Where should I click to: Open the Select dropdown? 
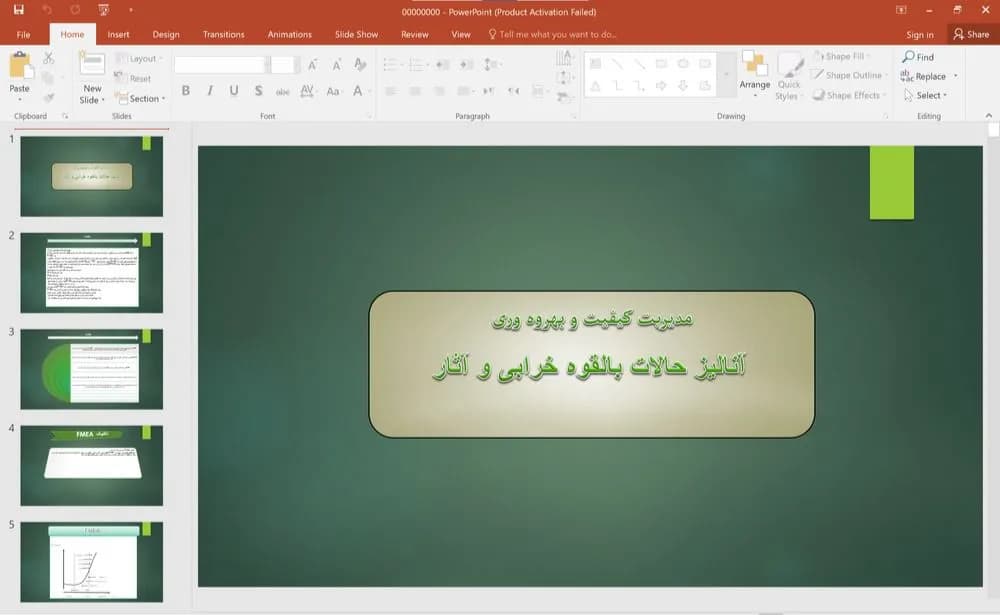click(x=925, y=95)
